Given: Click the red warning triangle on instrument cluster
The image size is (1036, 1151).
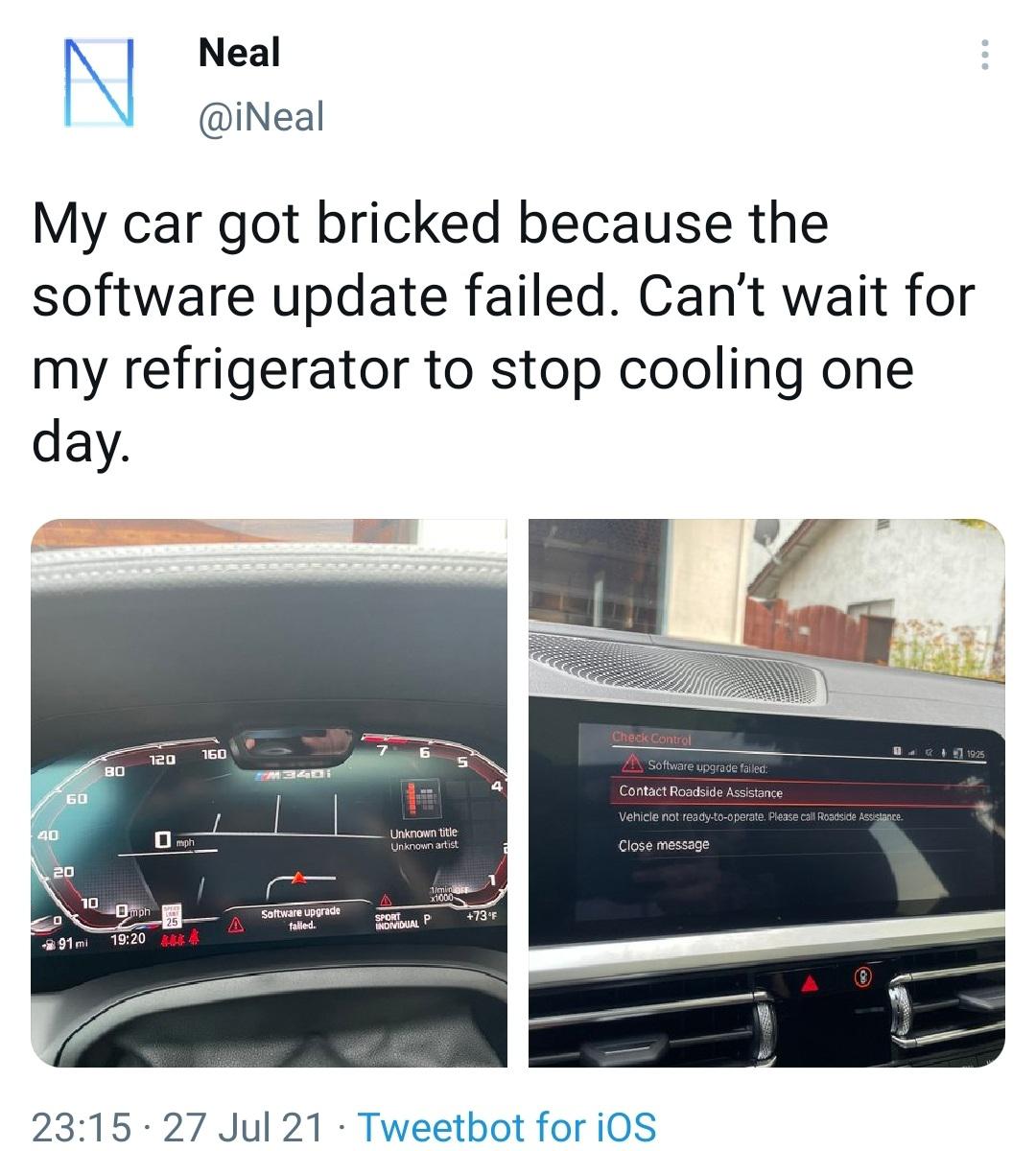Looking at the screenshot, I should (234, 926).
